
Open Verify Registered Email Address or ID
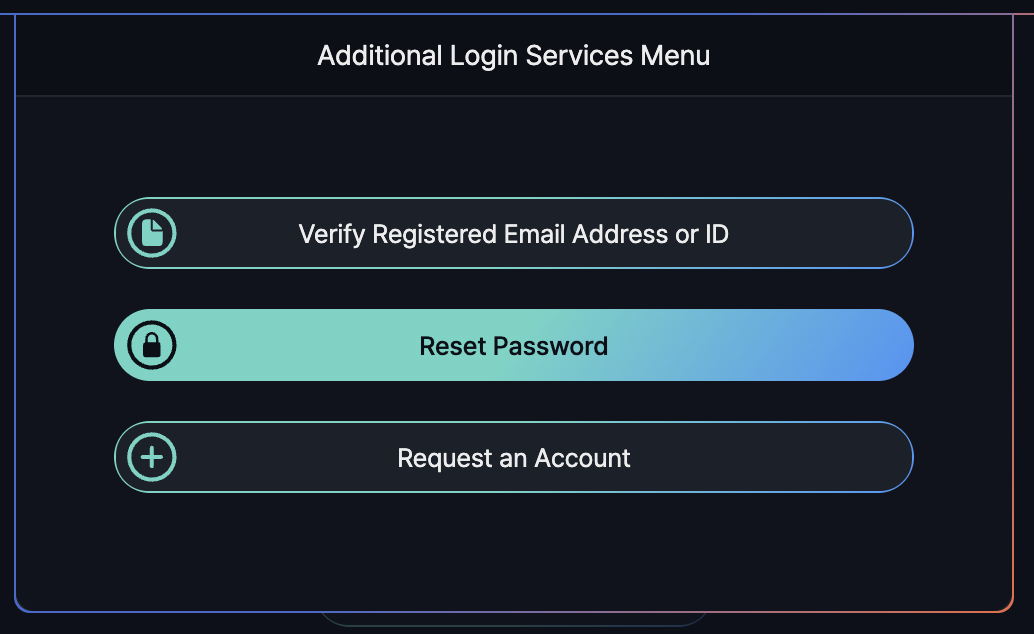[x=514, y=234]
